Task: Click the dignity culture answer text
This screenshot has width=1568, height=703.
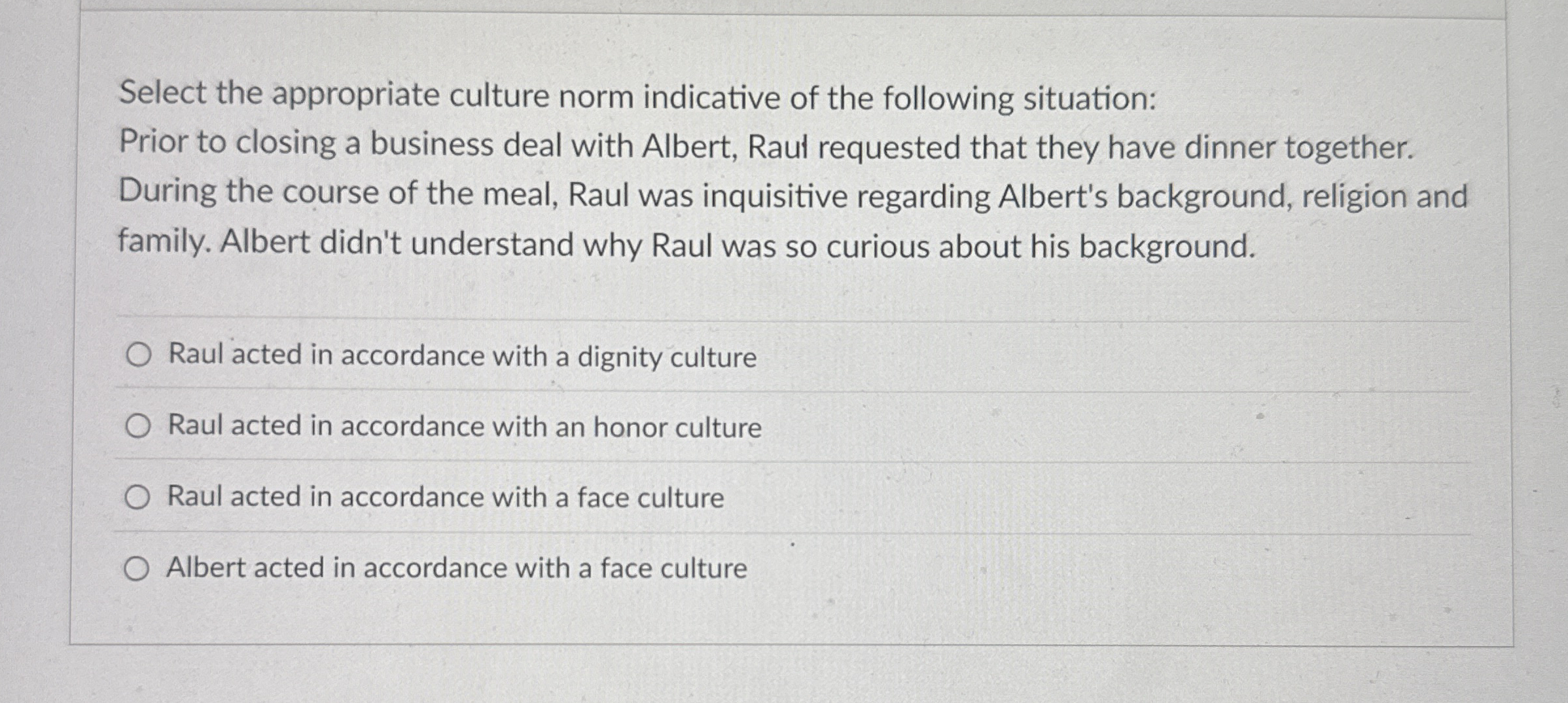Action: (x=460, y=357)
